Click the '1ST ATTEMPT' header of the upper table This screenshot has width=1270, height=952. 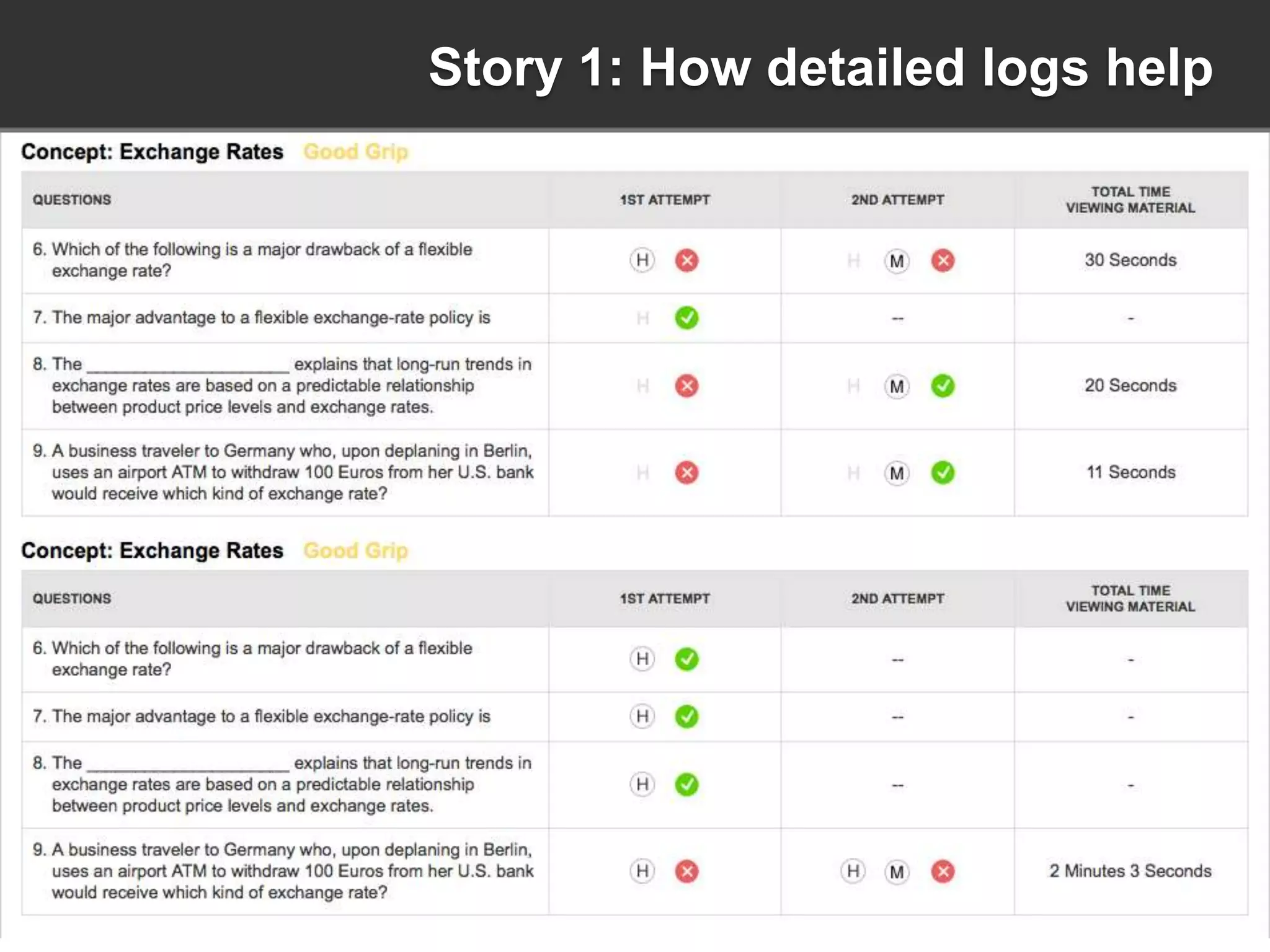click(665, 200)
